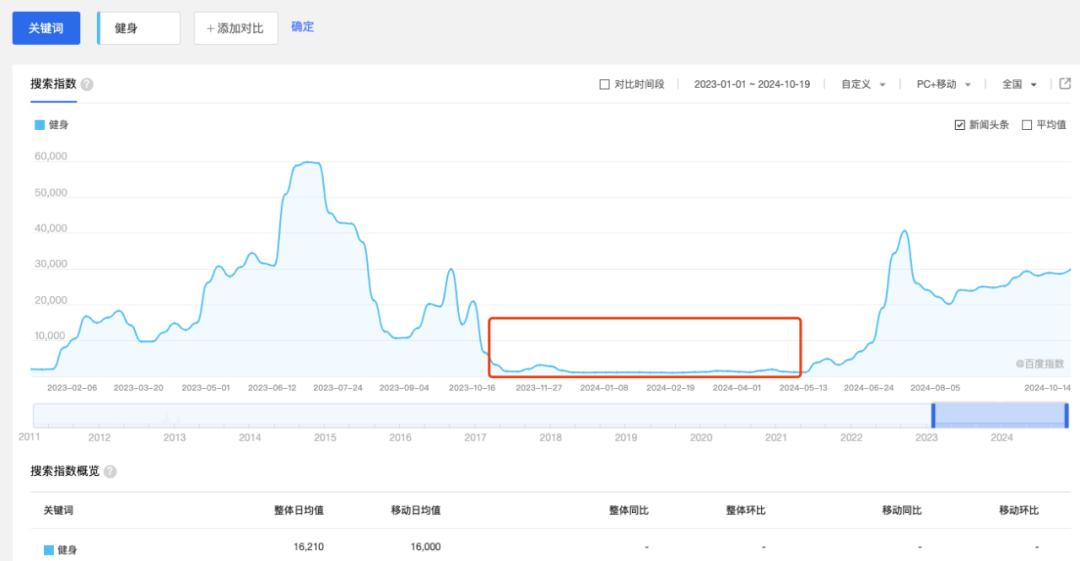Select the 搜索指数 tab
Screen dimensions: 1080x561
tap(53, 84)
